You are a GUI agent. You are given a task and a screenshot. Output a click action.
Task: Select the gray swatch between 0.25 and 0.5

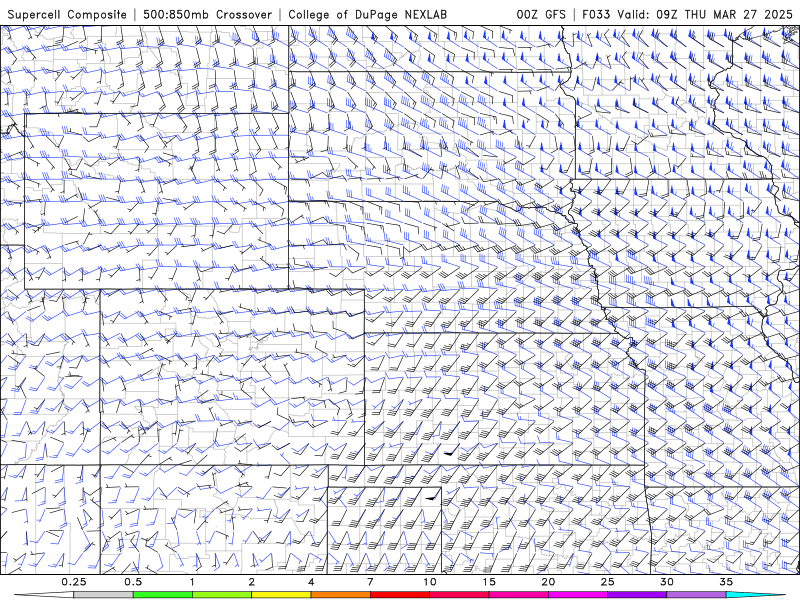(x=103, y=595)
